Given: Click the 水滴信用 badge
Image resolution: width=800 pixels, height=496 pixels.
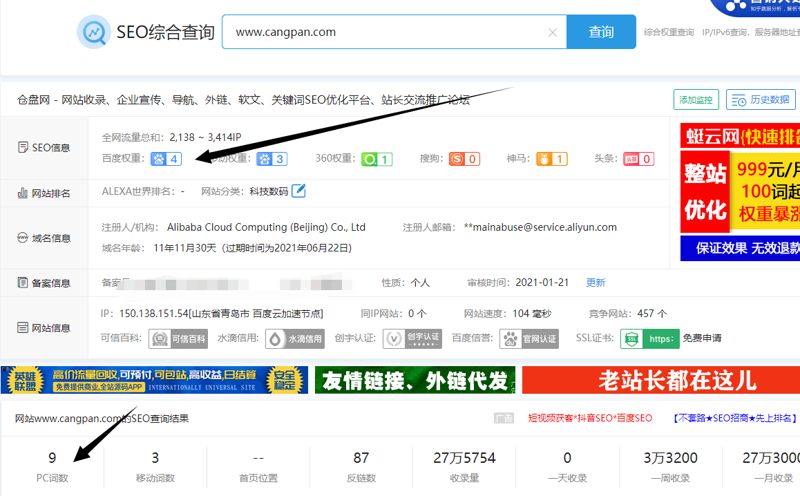Looking at the screenshot, I should [295, 338].
